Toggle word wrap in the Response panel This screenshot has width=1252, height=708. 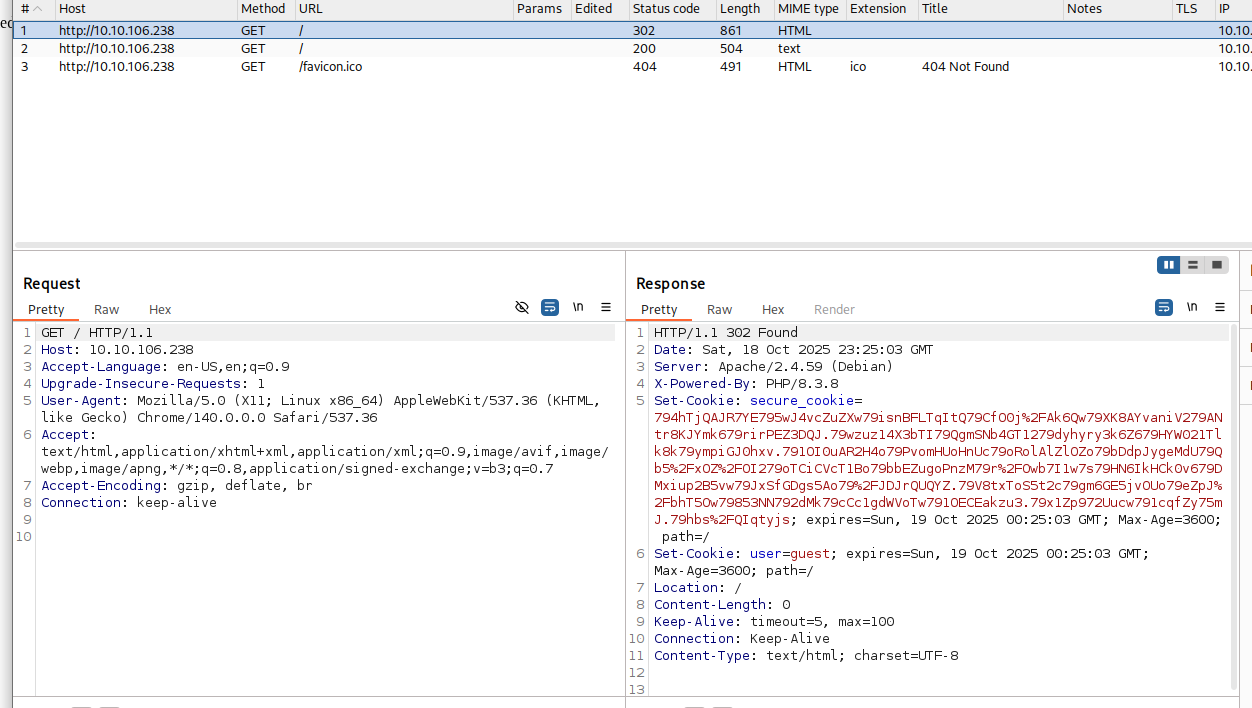click(1164, 308)
